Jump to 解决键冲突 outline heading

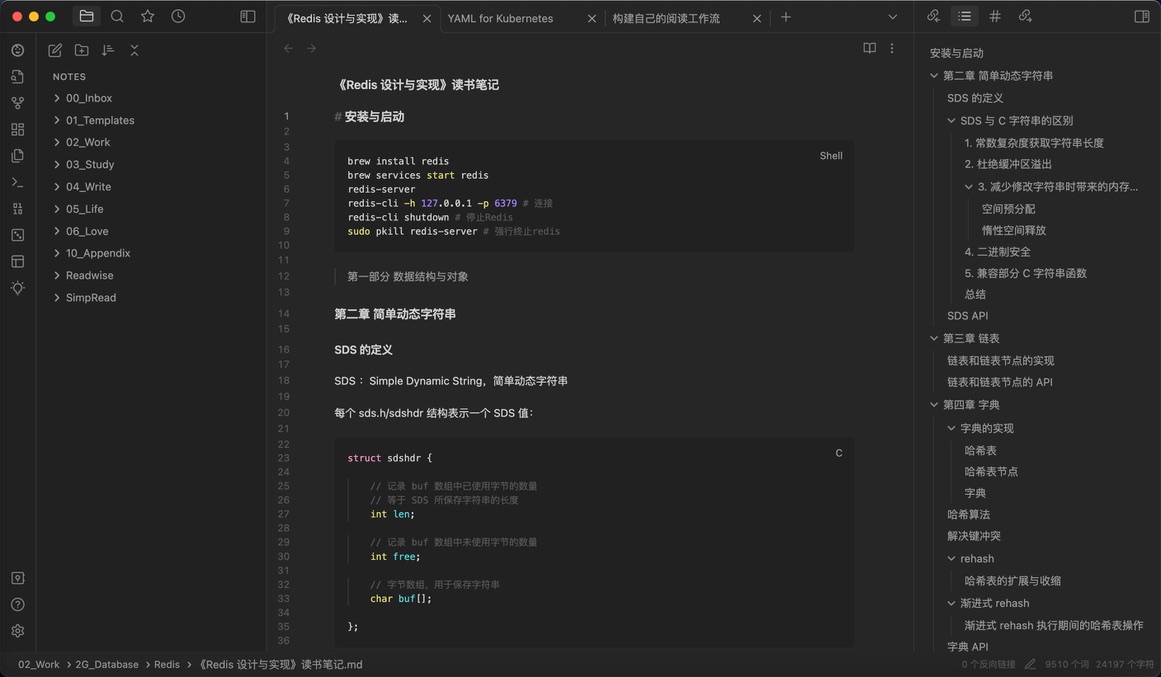974,536
